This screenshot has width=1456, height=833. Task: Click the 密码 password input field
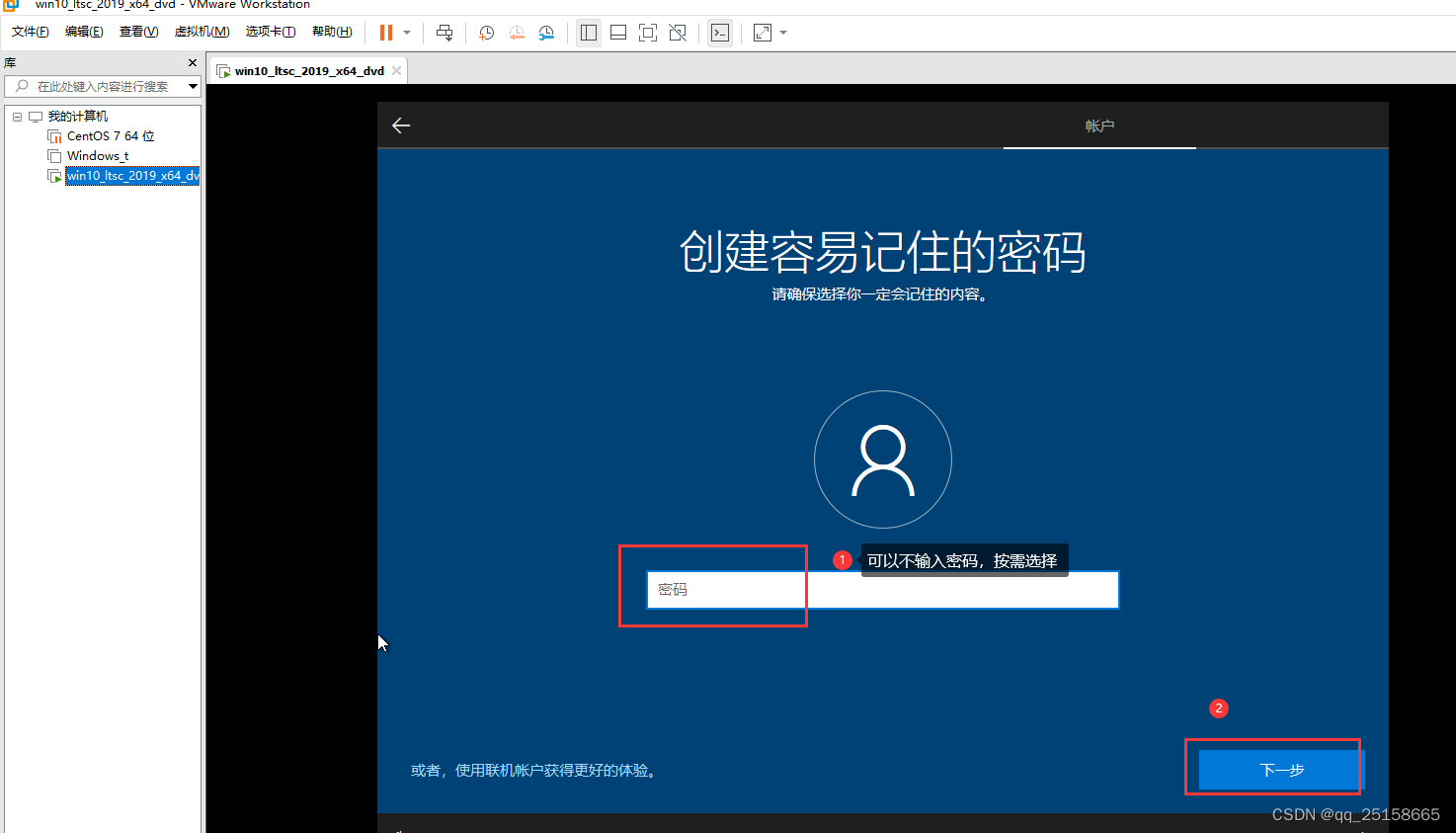(883, 590)
